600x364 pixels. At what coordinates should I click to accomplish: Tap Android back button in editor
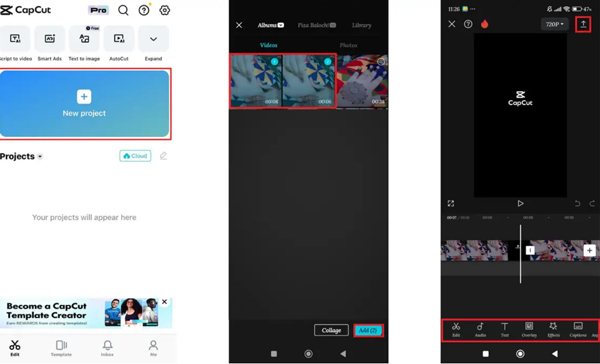pos(555,354)
